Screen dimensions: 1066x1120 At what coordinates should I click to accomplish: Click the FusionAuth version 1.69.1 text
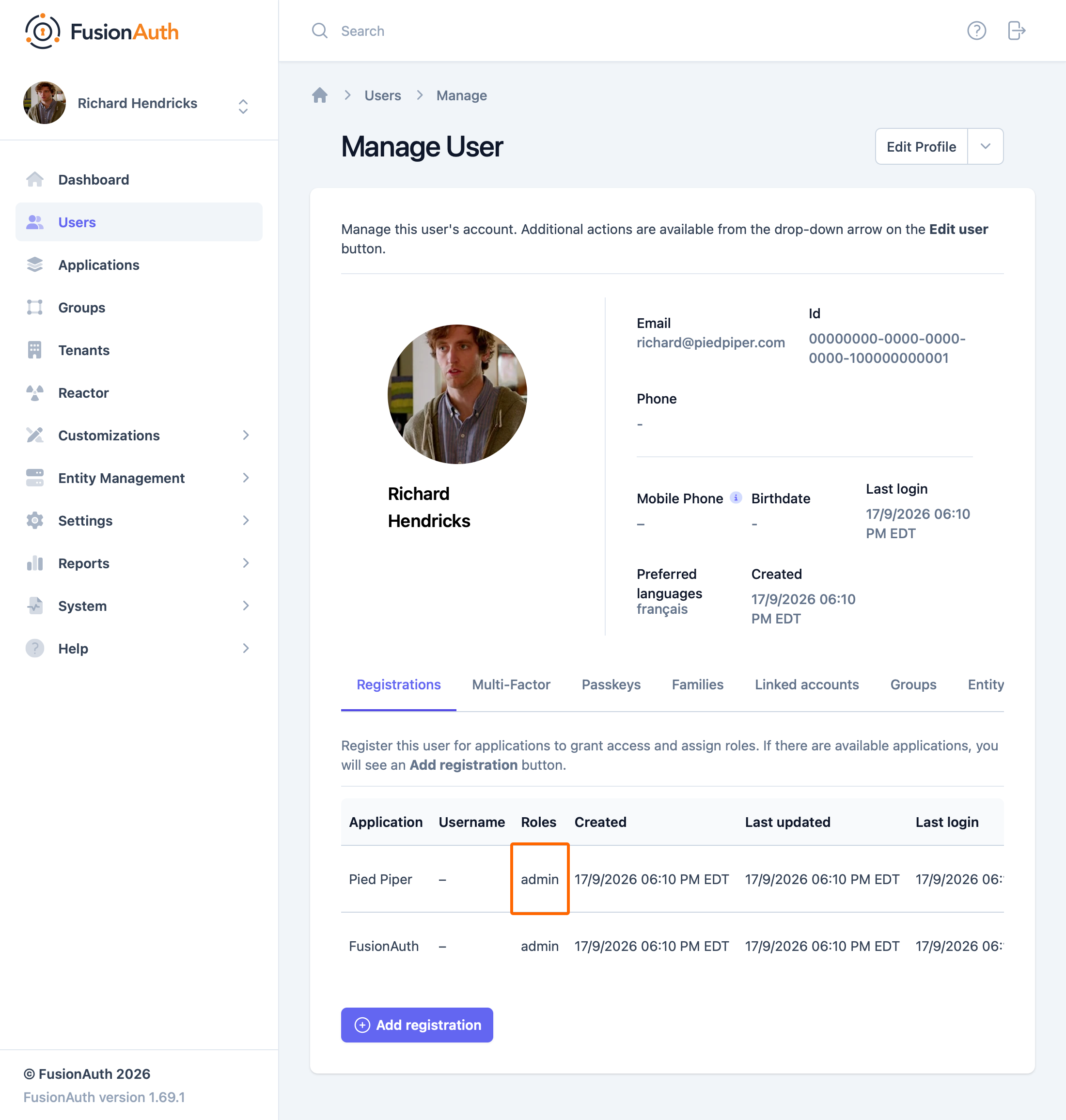click(x=104, y=1097)
